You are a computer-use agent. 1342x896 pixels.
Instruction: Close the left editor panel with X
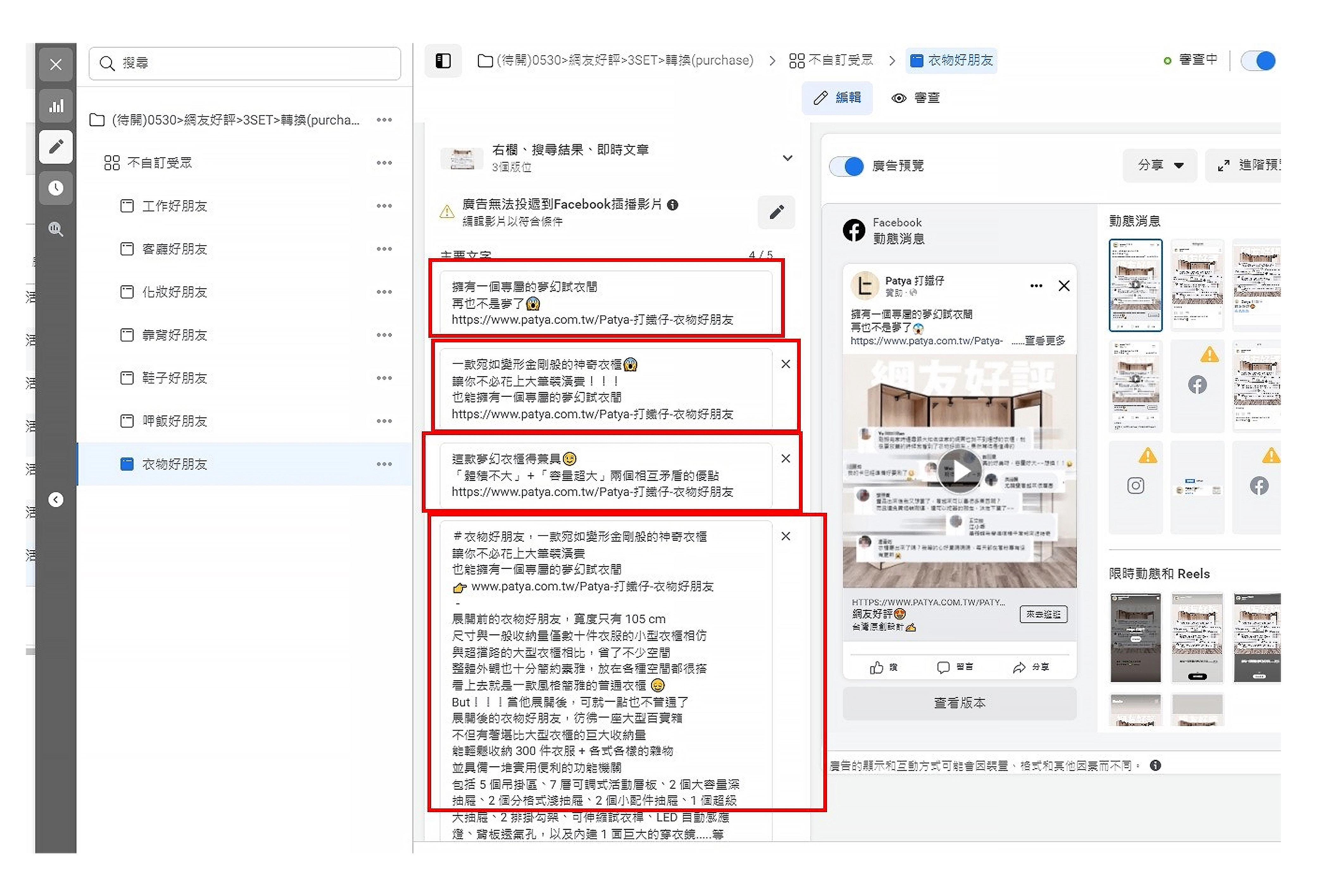point(55,64)
